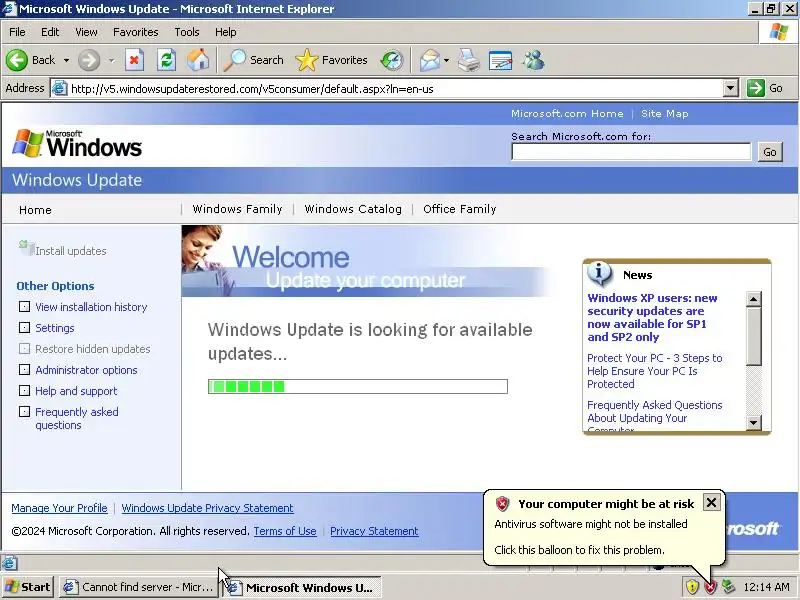The image size is (800, 600).
Task: Click the 12:14 AM taskbar clock
Action: coord(767,587)
